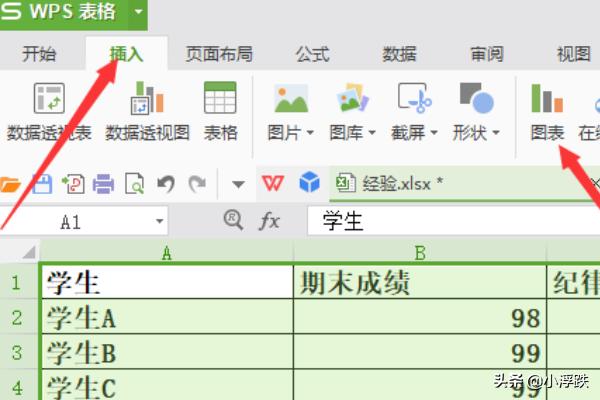Expand the name box dropdown arrow

point(160,221)
